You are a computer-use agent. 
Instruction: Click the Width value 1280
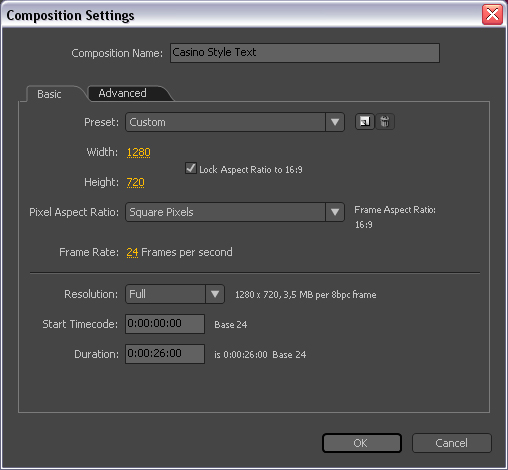click(139, 152)
